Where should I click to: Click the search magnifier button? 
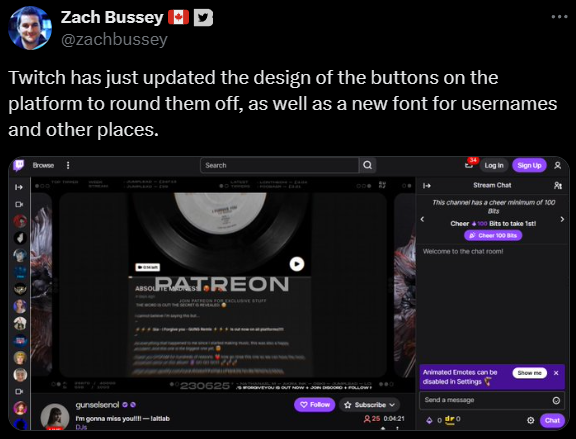click(367, 165)
